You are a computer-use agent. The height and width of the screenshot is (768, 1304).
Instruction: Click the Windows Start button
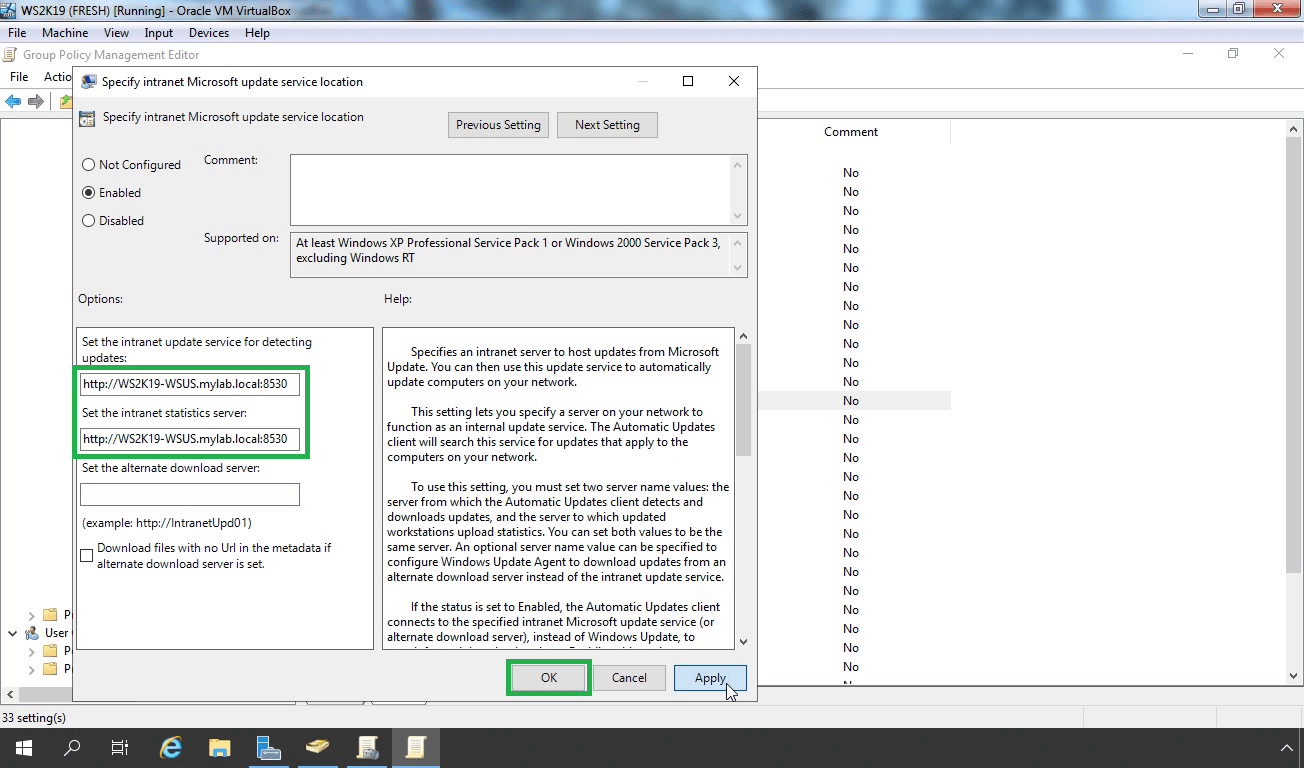pos(23,747)
